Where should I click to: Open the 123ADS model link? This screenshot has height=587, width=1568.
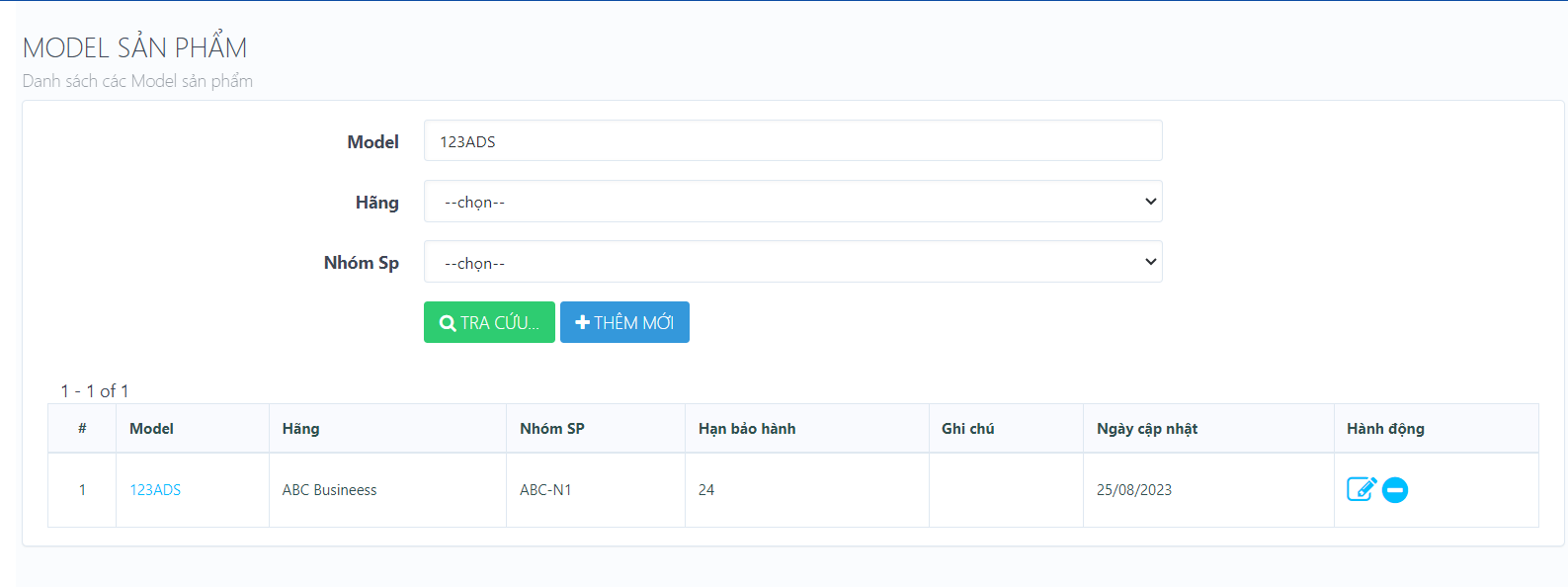(x=155, y=490)
